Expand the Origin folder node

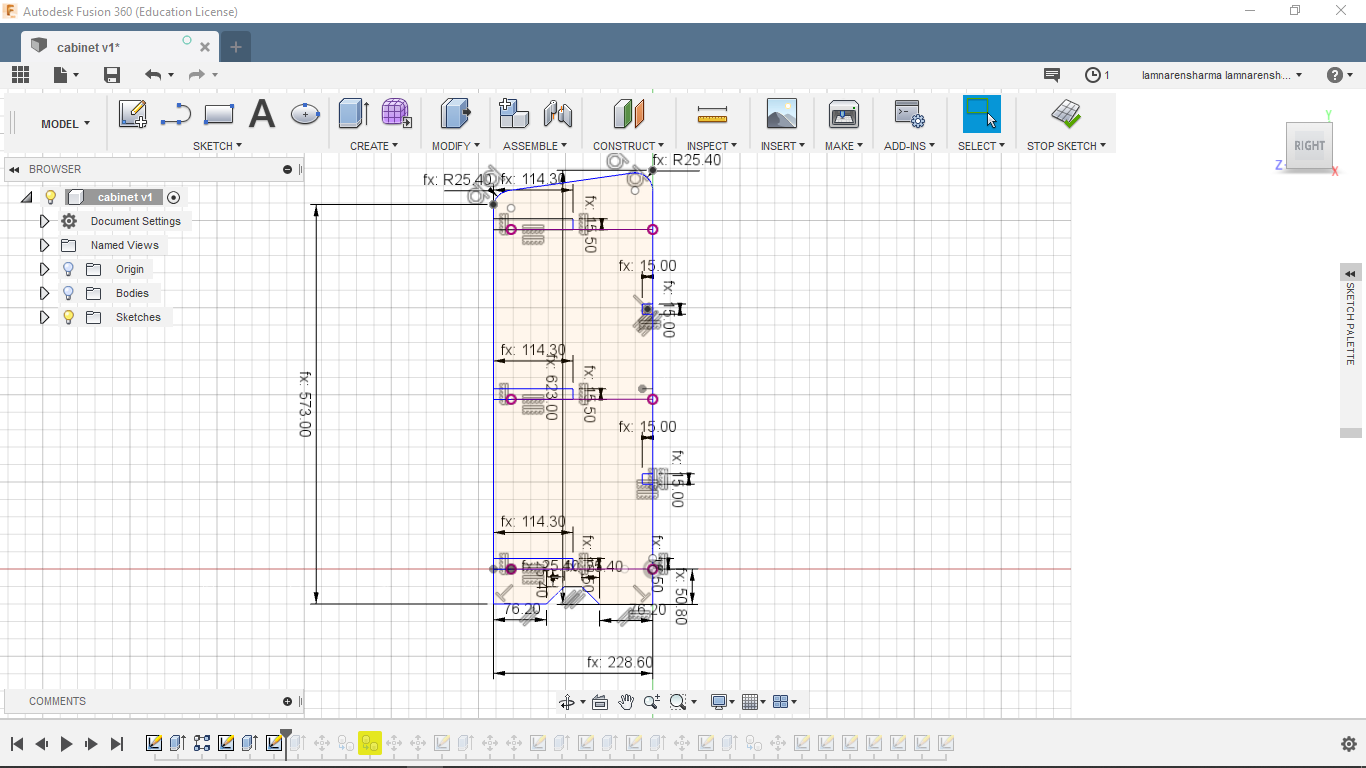(x=44, y=269)
